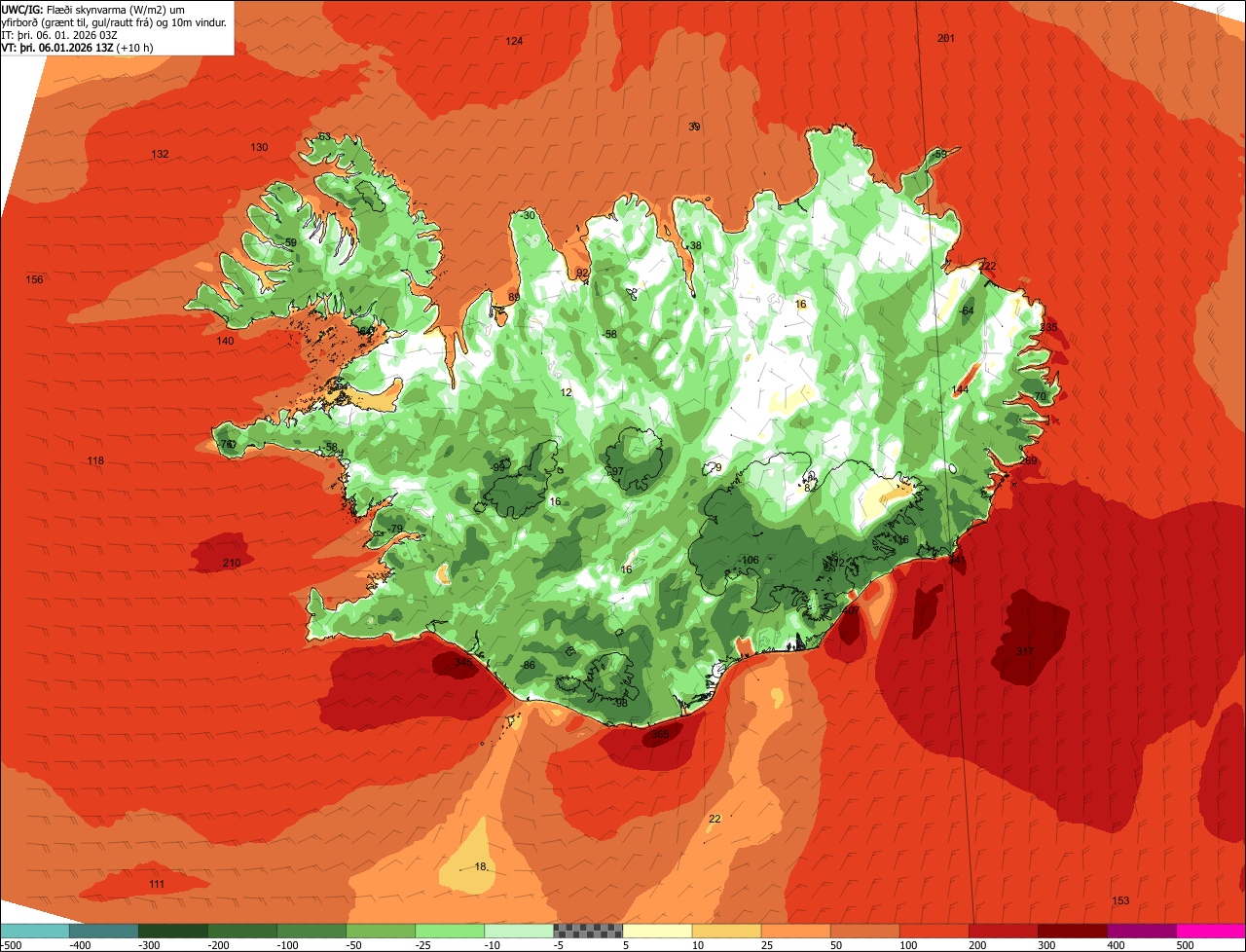The height and width of the screenshot is (952, 1246).
Task: Click the 118 value in the west ocean
Action: 95,461
